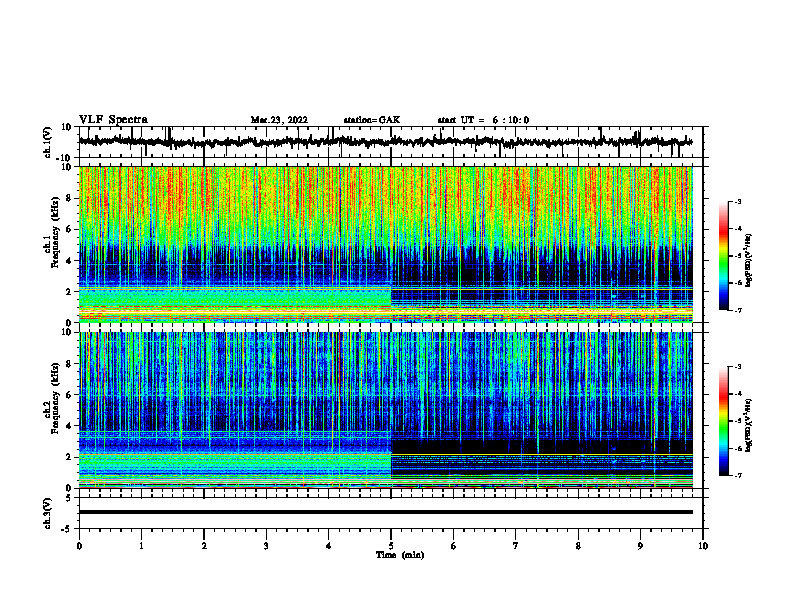Click the time axis tick '2'
The height and width of the screenshot is (612, 792).
coord(204,546)
